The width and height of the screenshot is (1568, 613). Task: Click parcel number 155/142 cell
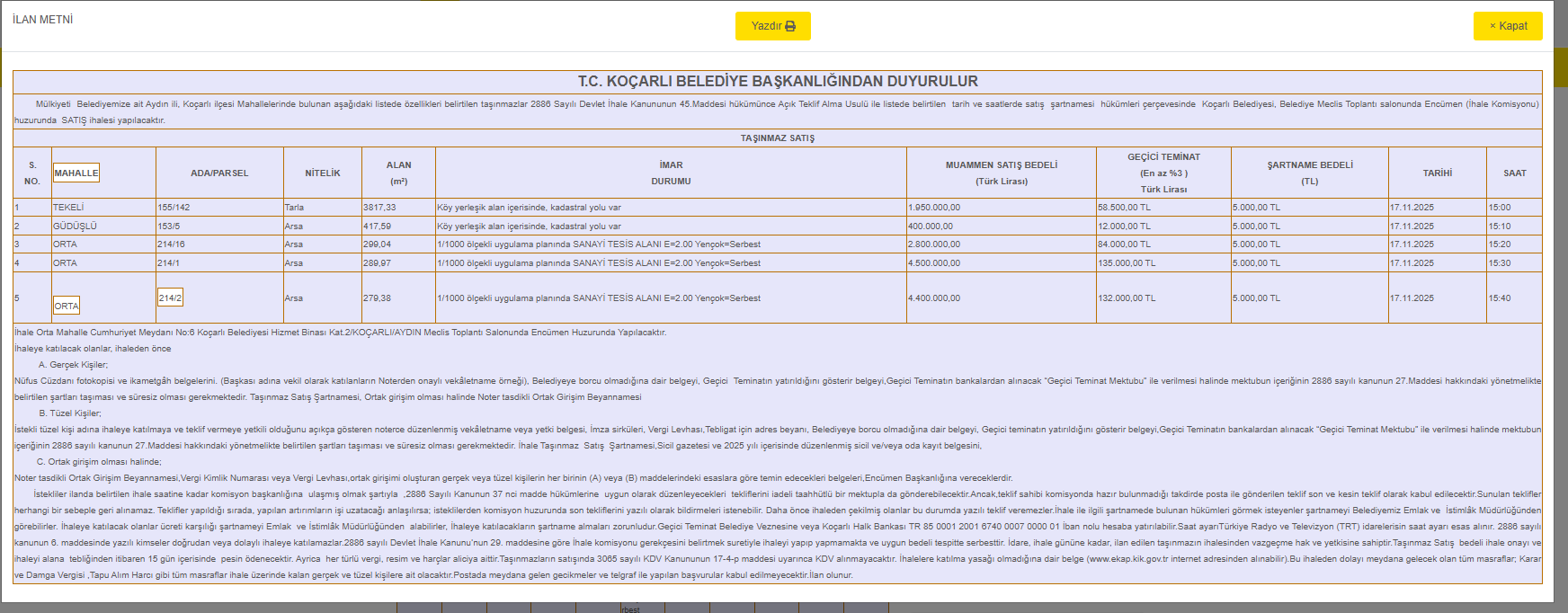[x=174, y=208]
